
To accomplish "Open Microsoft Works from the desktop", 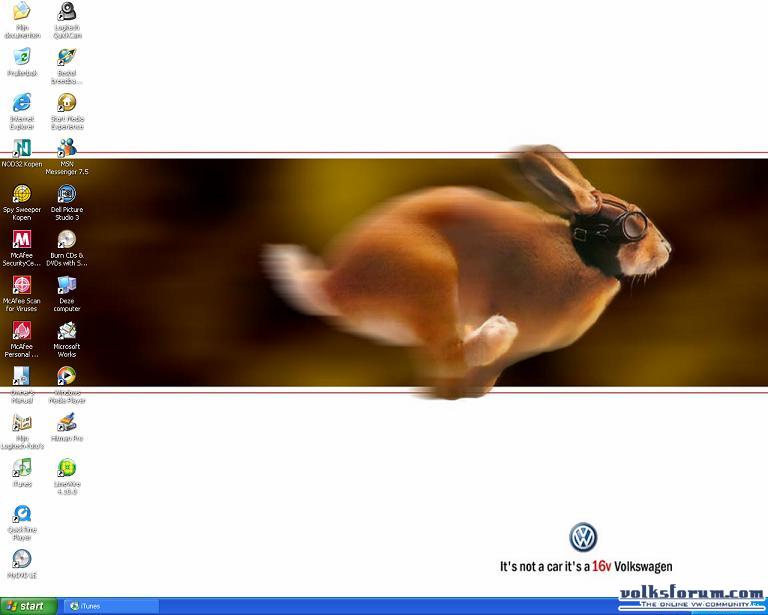I will click(67, 330).
